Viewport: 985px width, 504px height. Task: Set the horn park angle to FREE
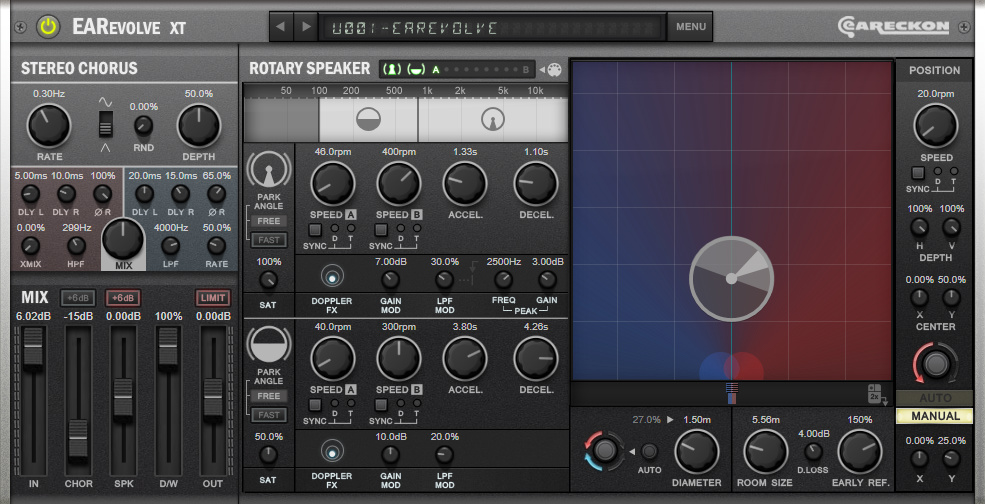point(267,221)
